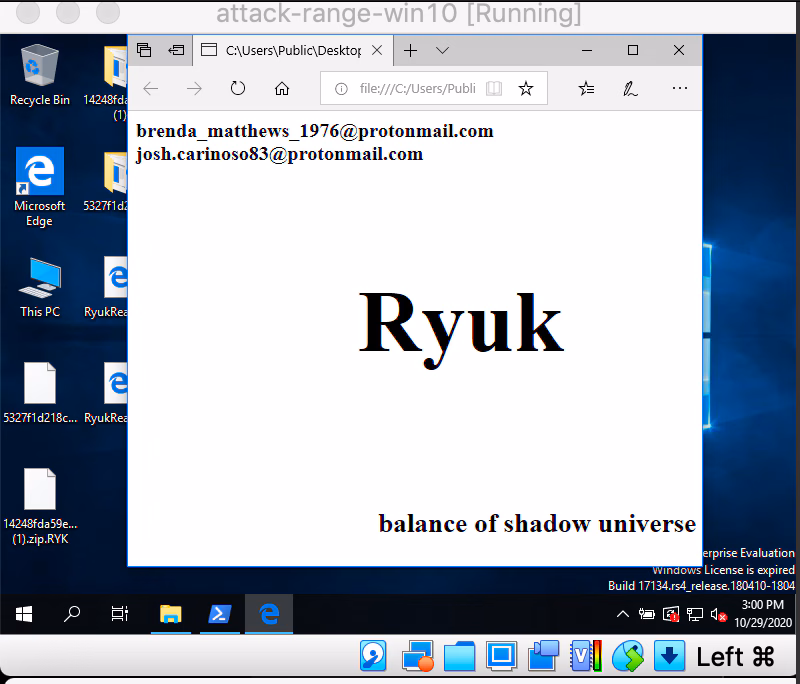Viewport: 800px width, 684px height.
Task: Toggle Reading view icon in address bar
Action: tap(494, 89)
